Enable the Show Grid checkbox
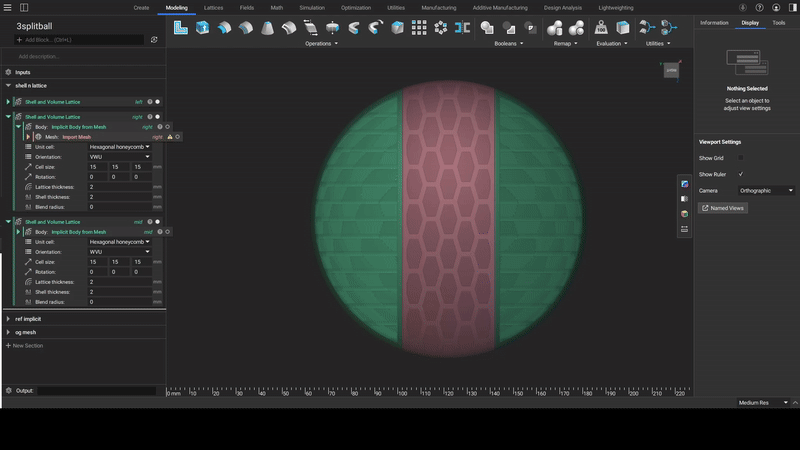This screenshot has width=800, height=450. [741, 158]
